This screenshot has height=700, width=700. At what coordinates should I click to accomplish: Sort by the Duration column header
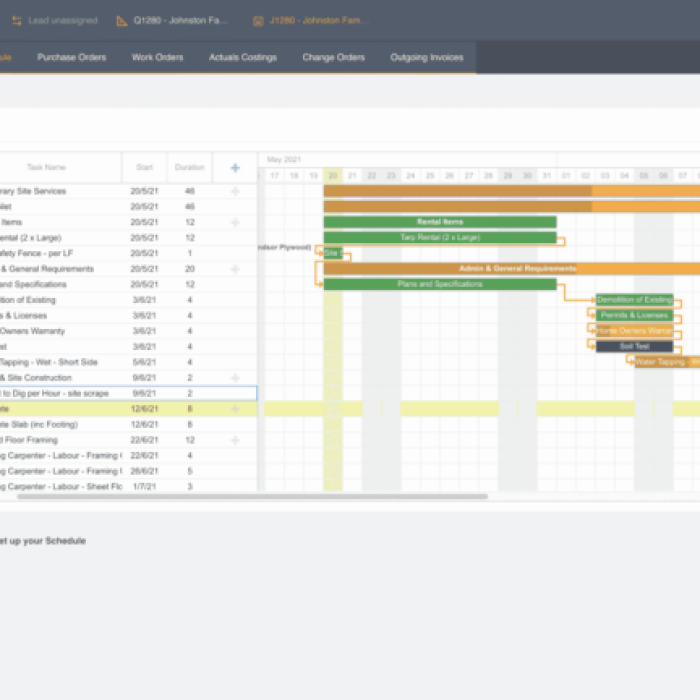(x=189, y=167)
